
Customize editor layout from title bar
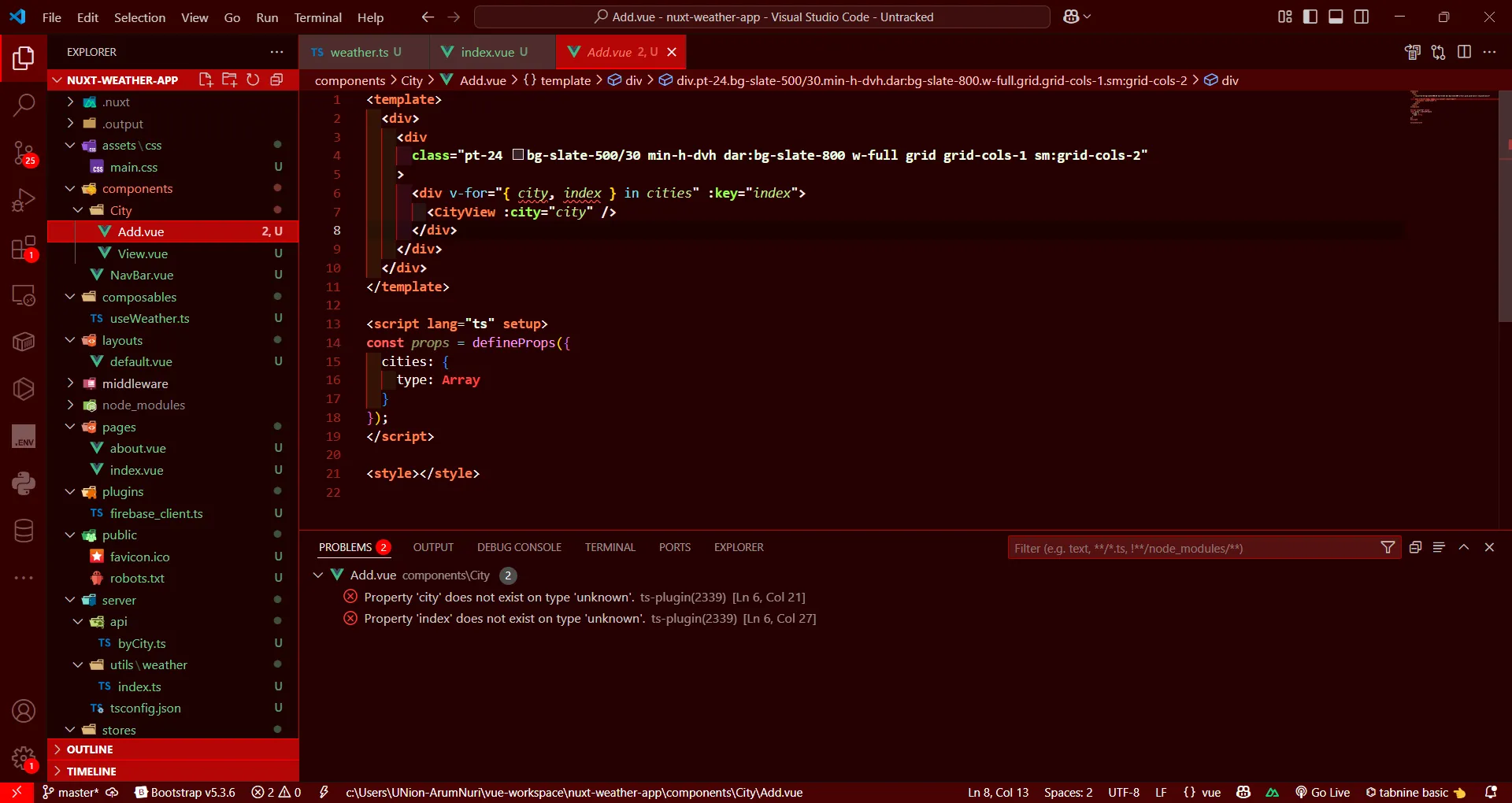(1285, 17)
